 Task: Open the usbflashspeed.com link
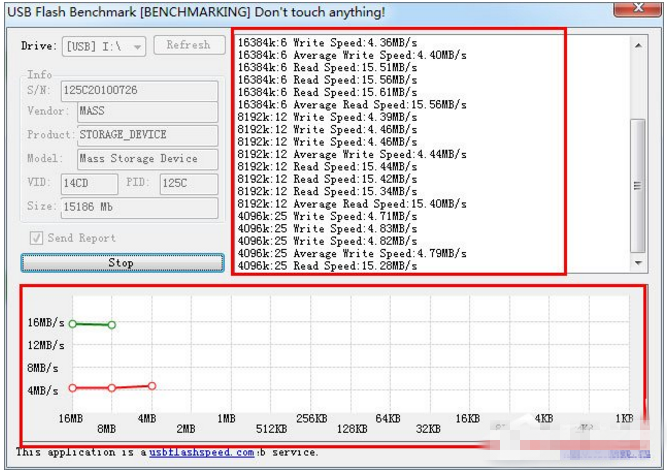pyautogui.click(x=202, y=452)
